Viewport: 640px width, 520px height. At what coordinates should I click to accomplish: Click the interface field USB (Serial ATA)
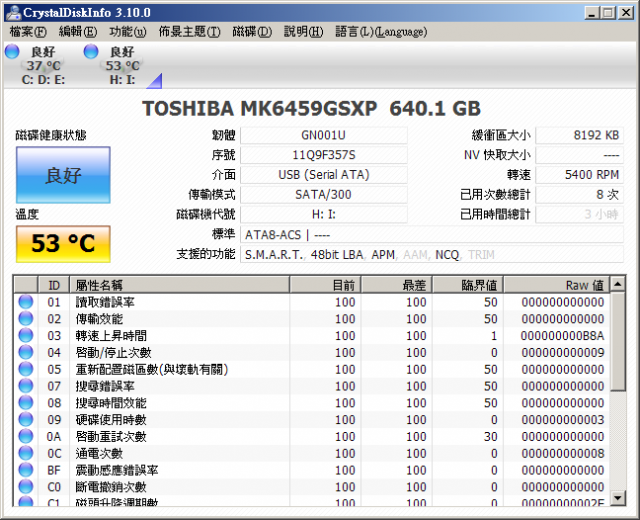[x=324, y=175]
